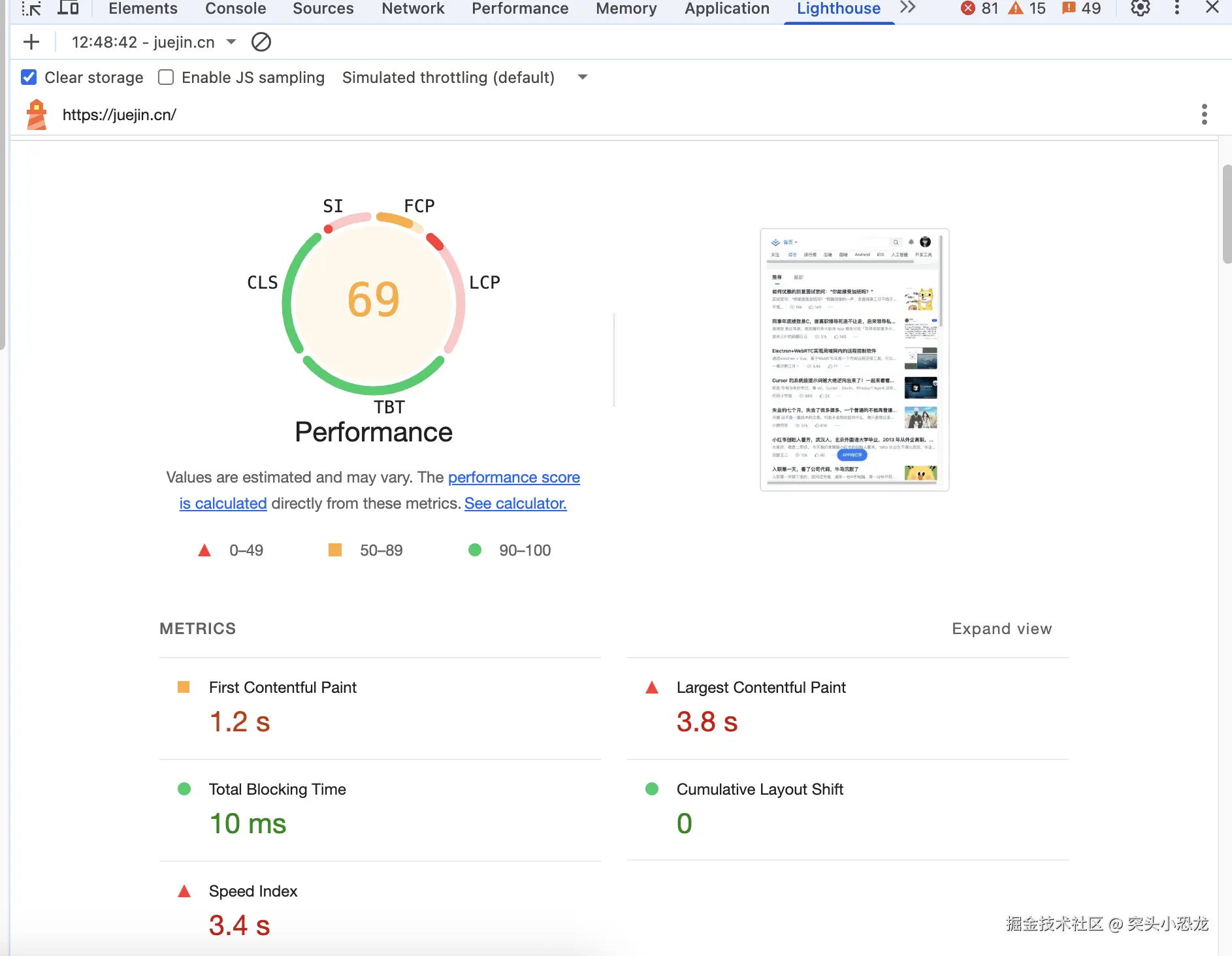Click the SI label on the gauge
The image size is (1232, 956).
click(333, 206)
